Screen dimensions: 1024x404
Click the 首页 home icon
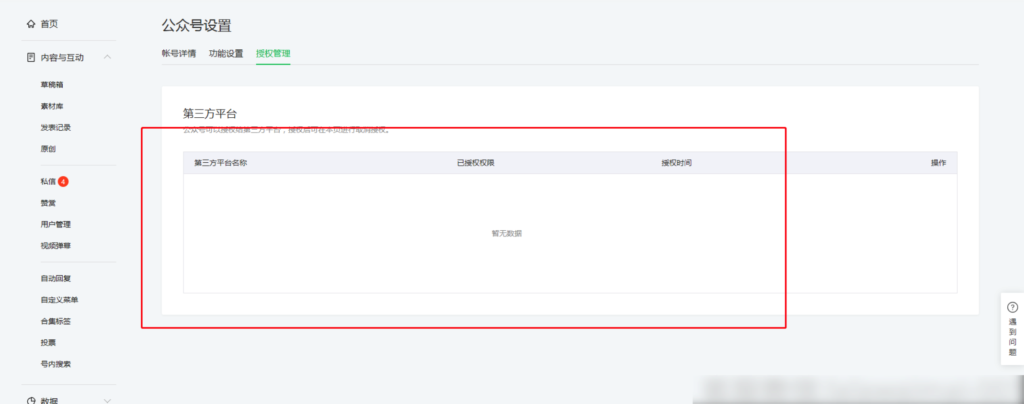(31, 22)
